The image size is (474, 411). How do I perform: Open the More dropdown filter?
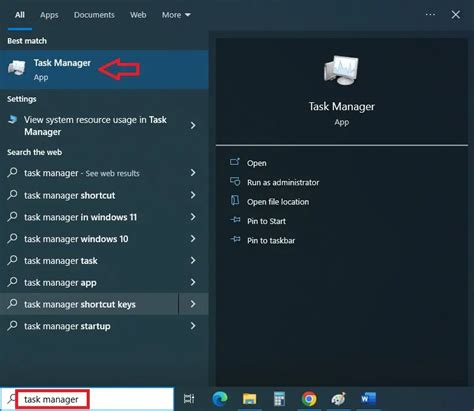pyautogui.click(x=176, y=15)
